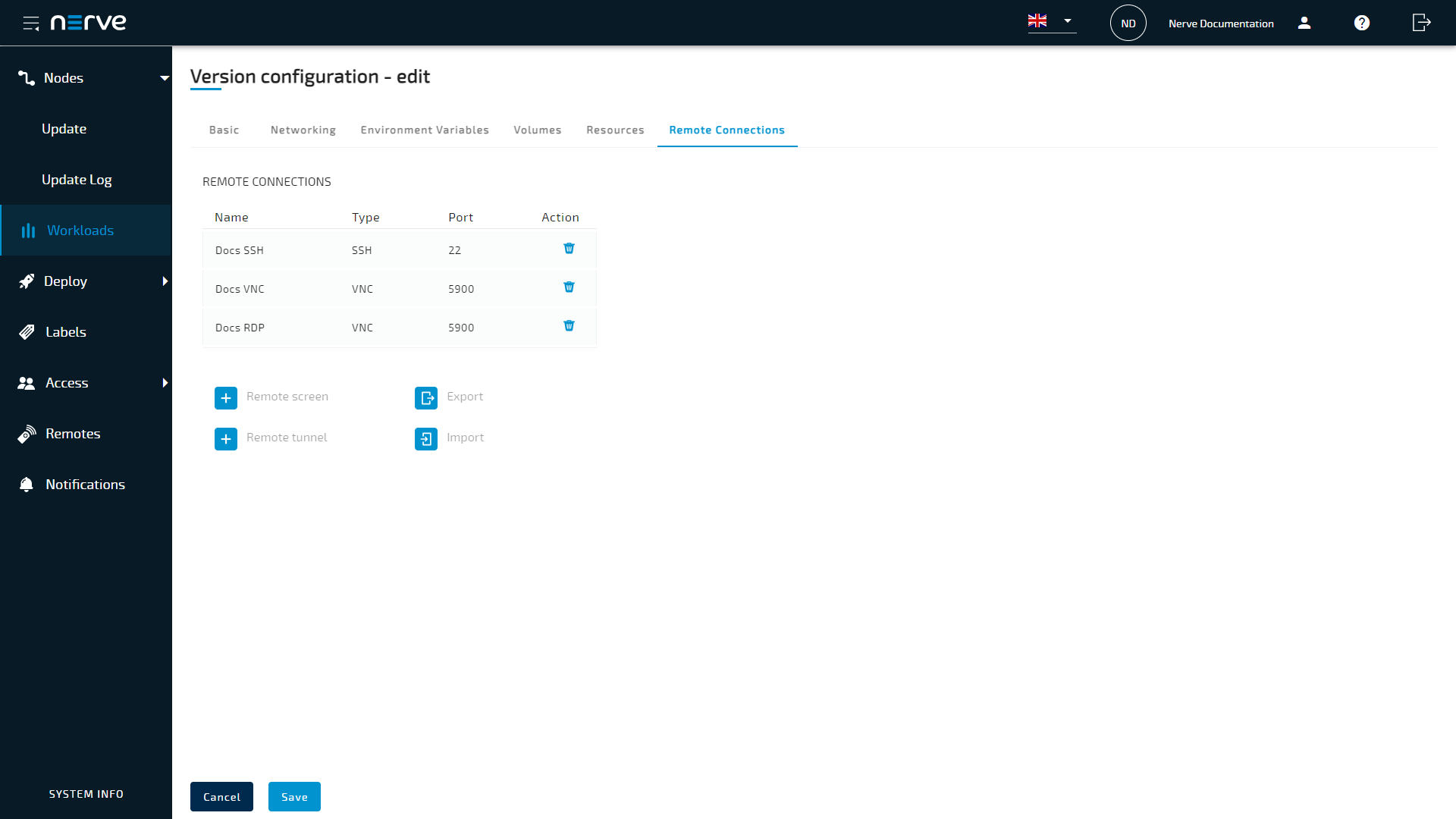Click the Export remote connections icon

coord(426,397)
